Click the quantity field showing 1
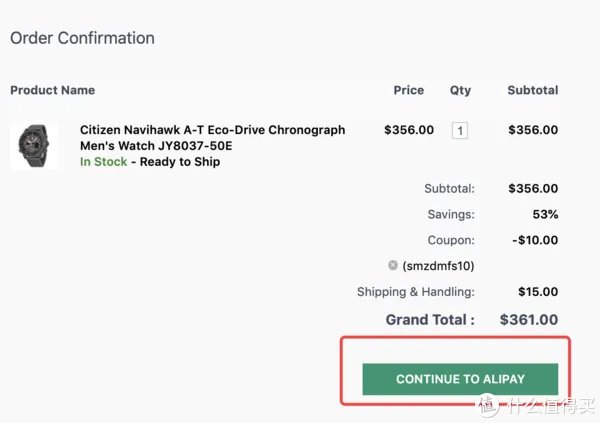Viewport: 600px width, 423px height. (460, 130)
